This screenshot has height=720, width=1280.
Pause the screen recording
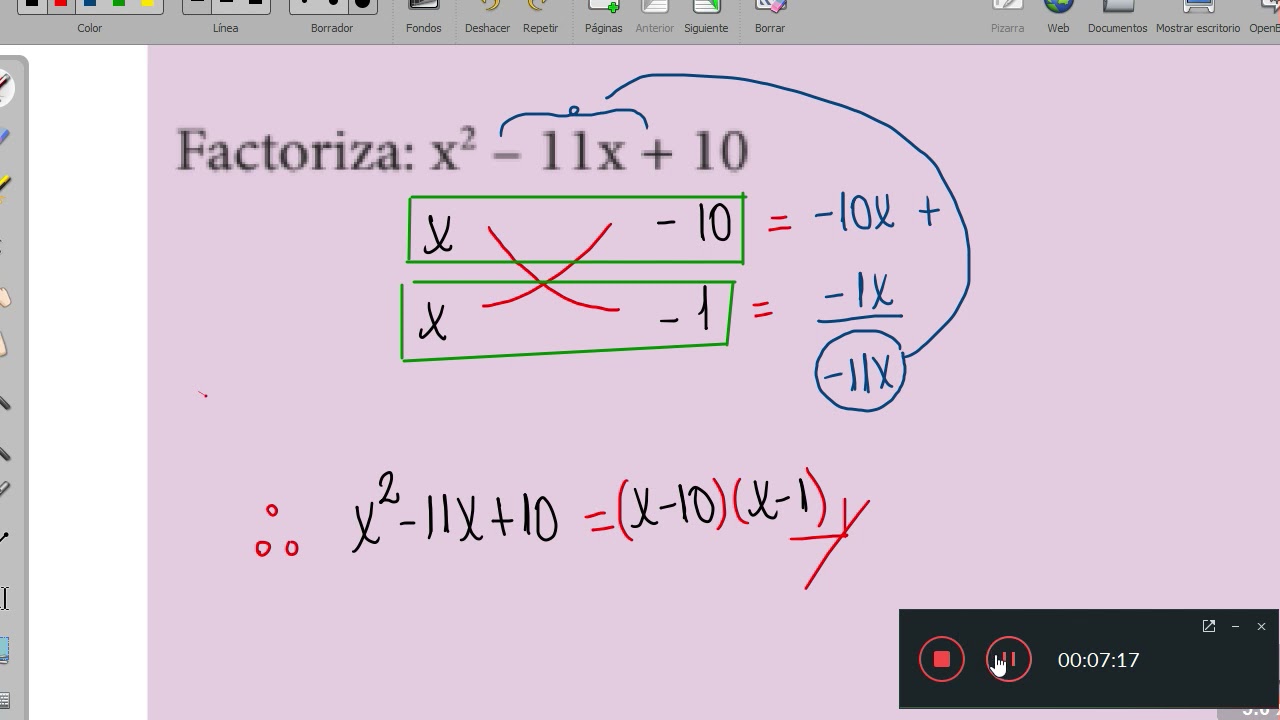[1008, 660]
